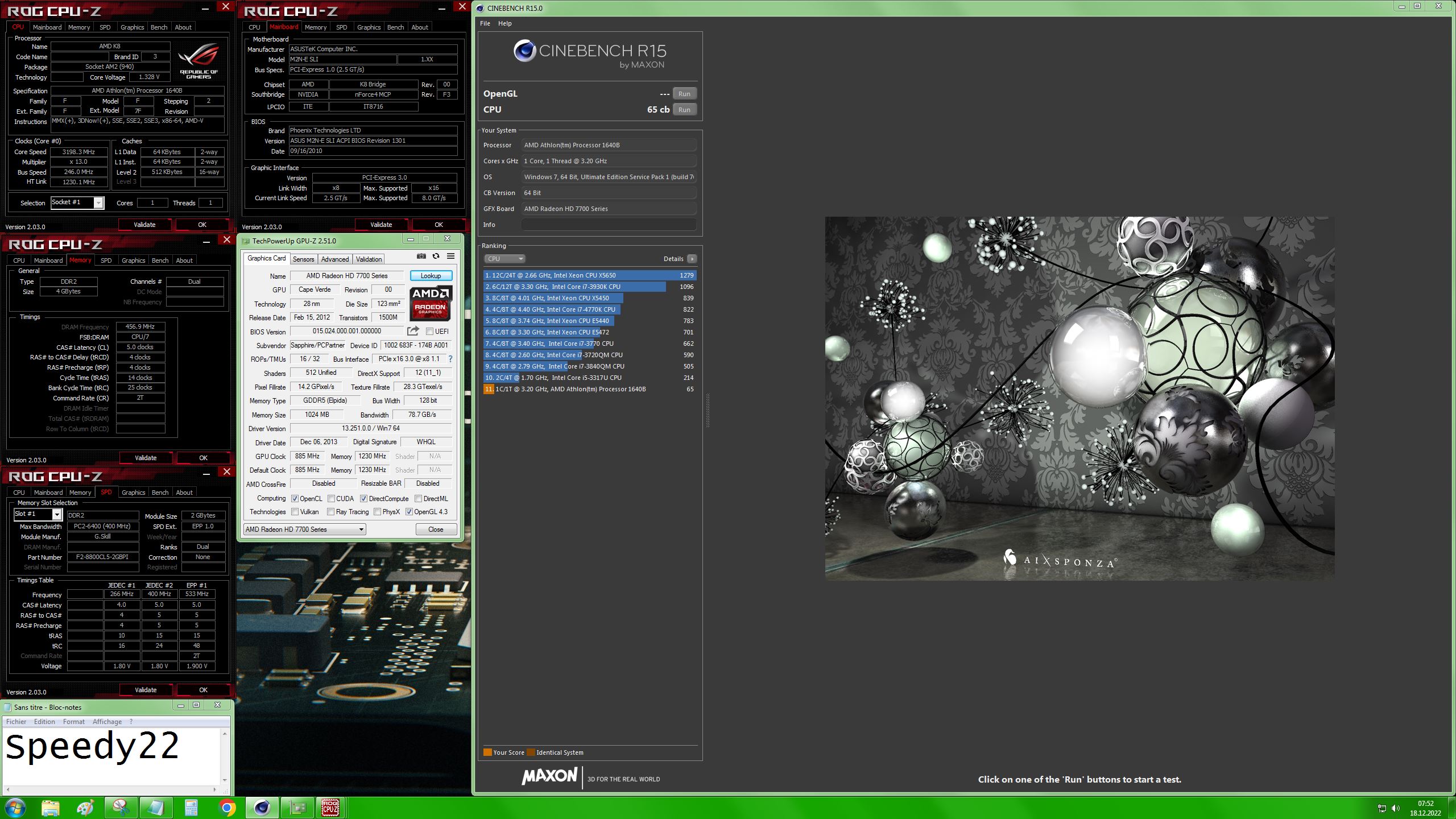Image resolution: width=1456 pixels, height=819 pixels.
Task: Toggle the CUDA checkbox
Action: (331, 498)
